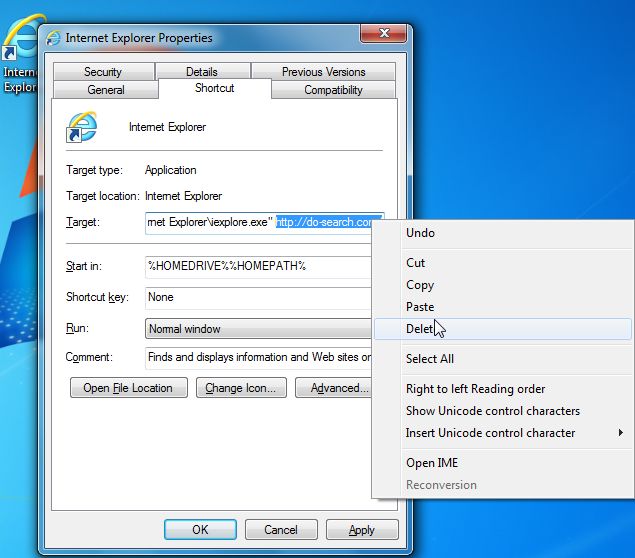Click in the Start in field

258,266
